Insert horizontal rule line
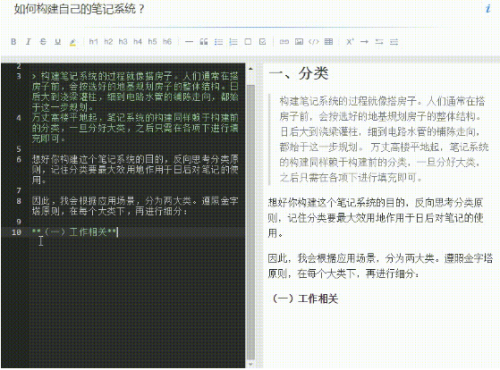 189,42
